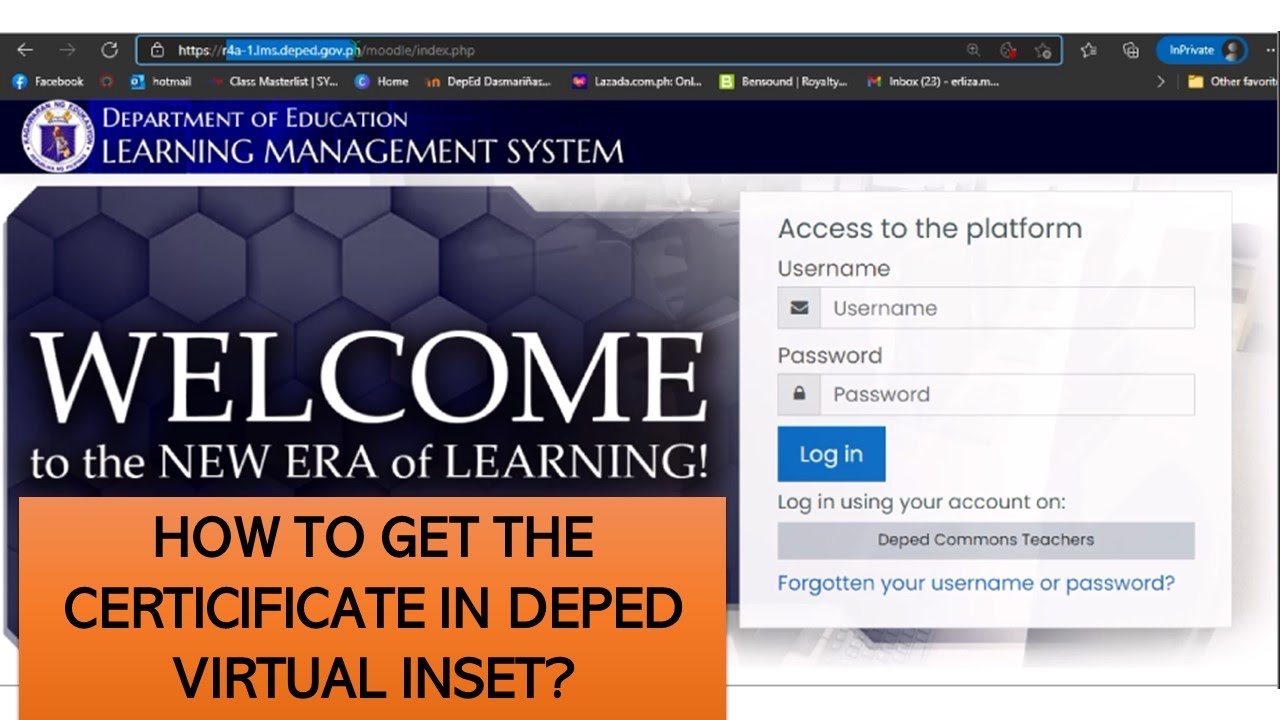This screenshot has height=720, width=1280.
Task: Click the envelope icon beside Username
Action: coord(799,308)
